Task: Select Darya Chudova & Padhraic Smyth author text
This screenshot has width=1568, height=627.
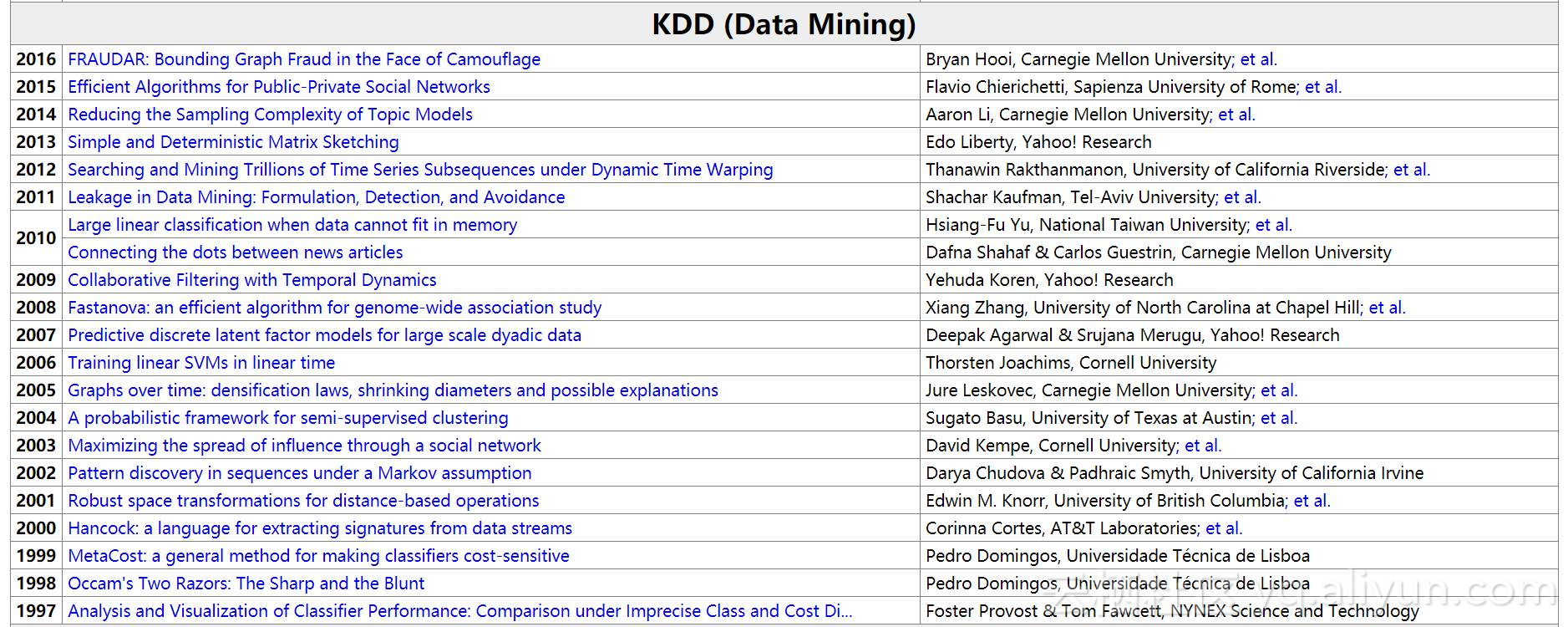Action: coord(1175,473)
